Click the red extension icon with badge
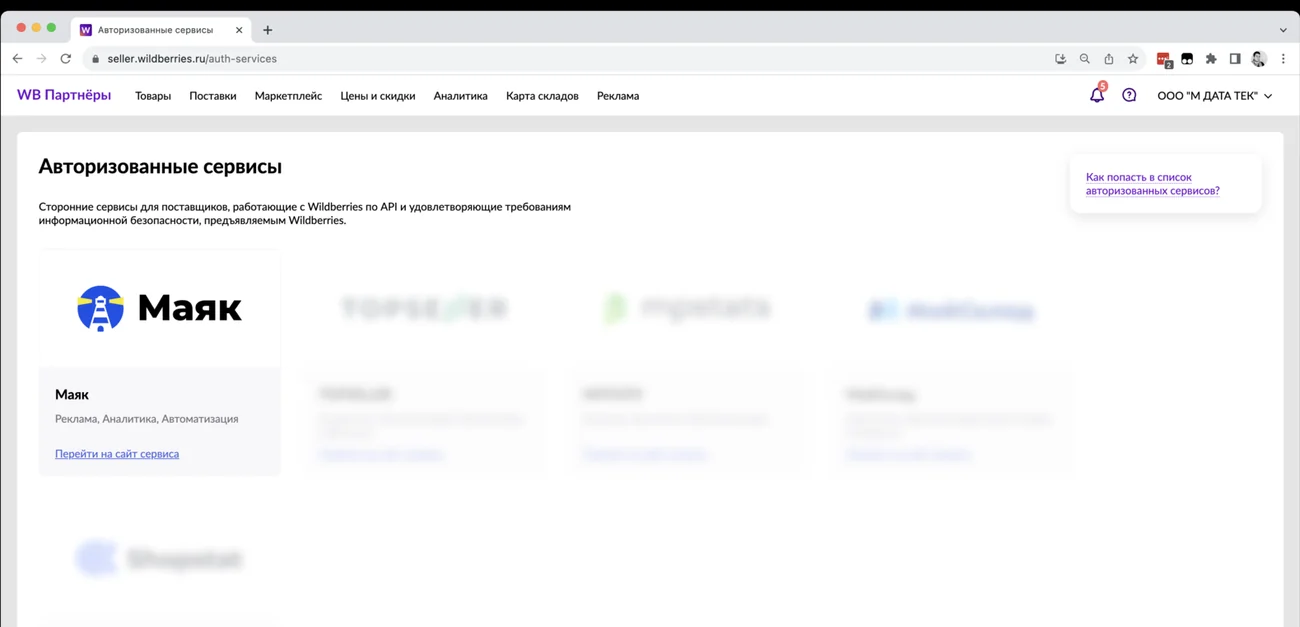1300x627 pixels. click(1164, 60)
